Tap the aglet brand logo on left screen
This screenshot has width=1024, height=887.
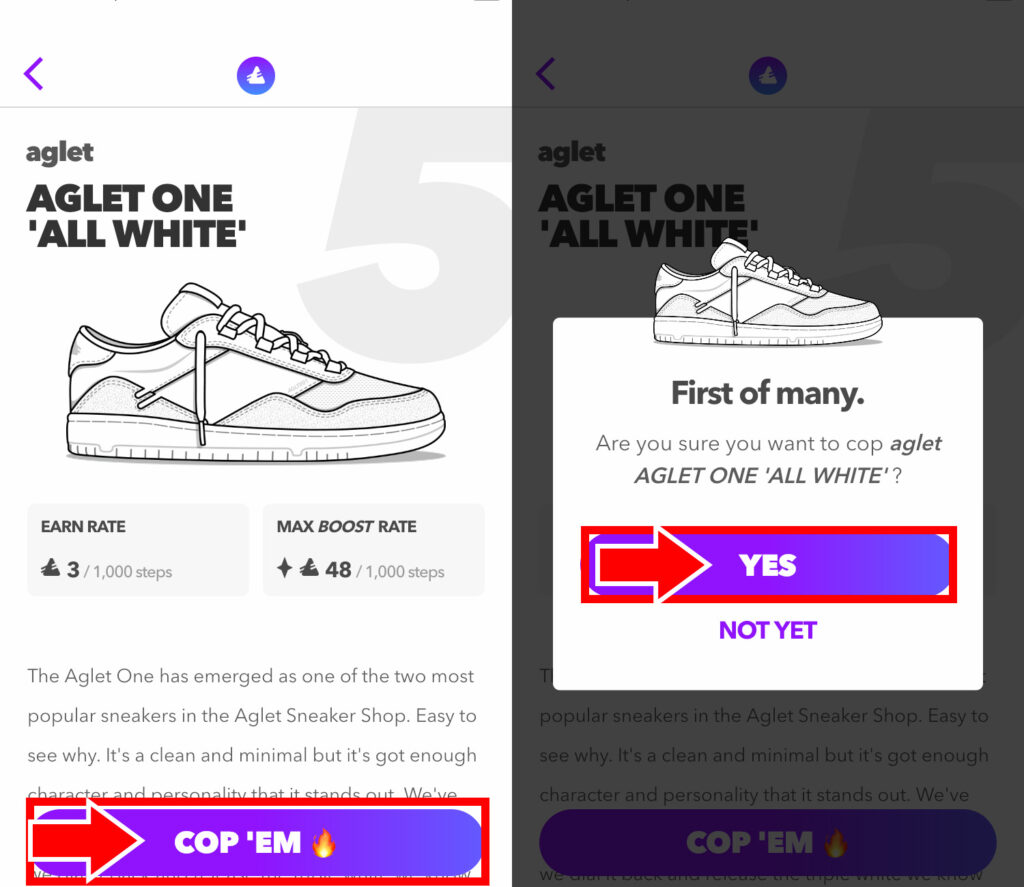point(59,153)
